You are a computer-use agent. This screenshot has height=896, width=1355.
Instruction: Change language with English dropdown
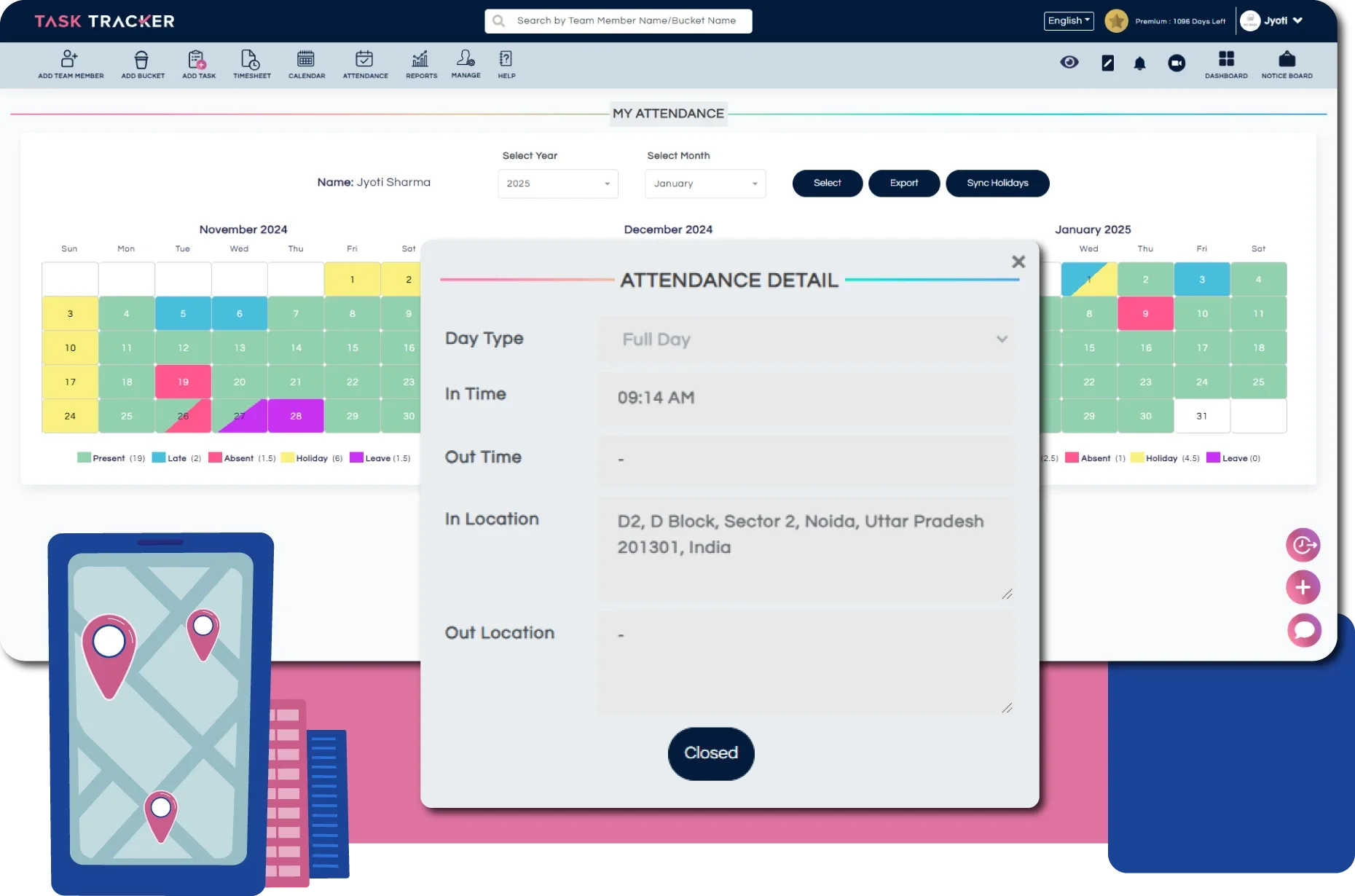1068,21
